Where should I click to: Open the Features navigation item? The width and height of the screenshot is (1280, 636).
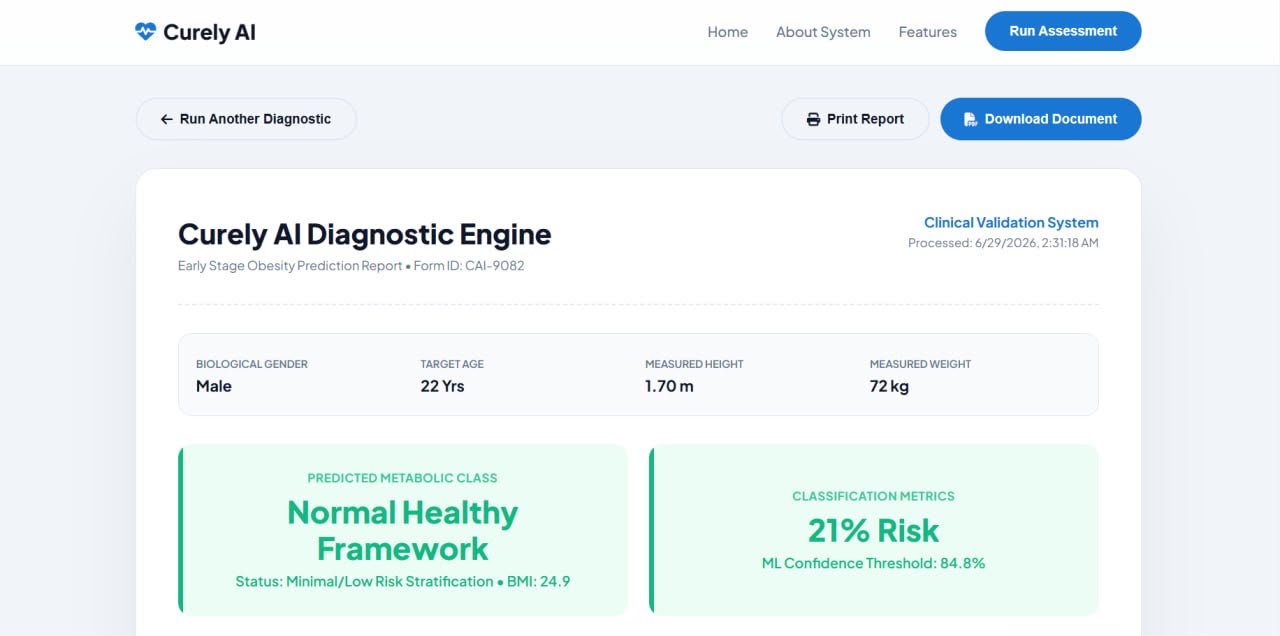click(928, 32)
